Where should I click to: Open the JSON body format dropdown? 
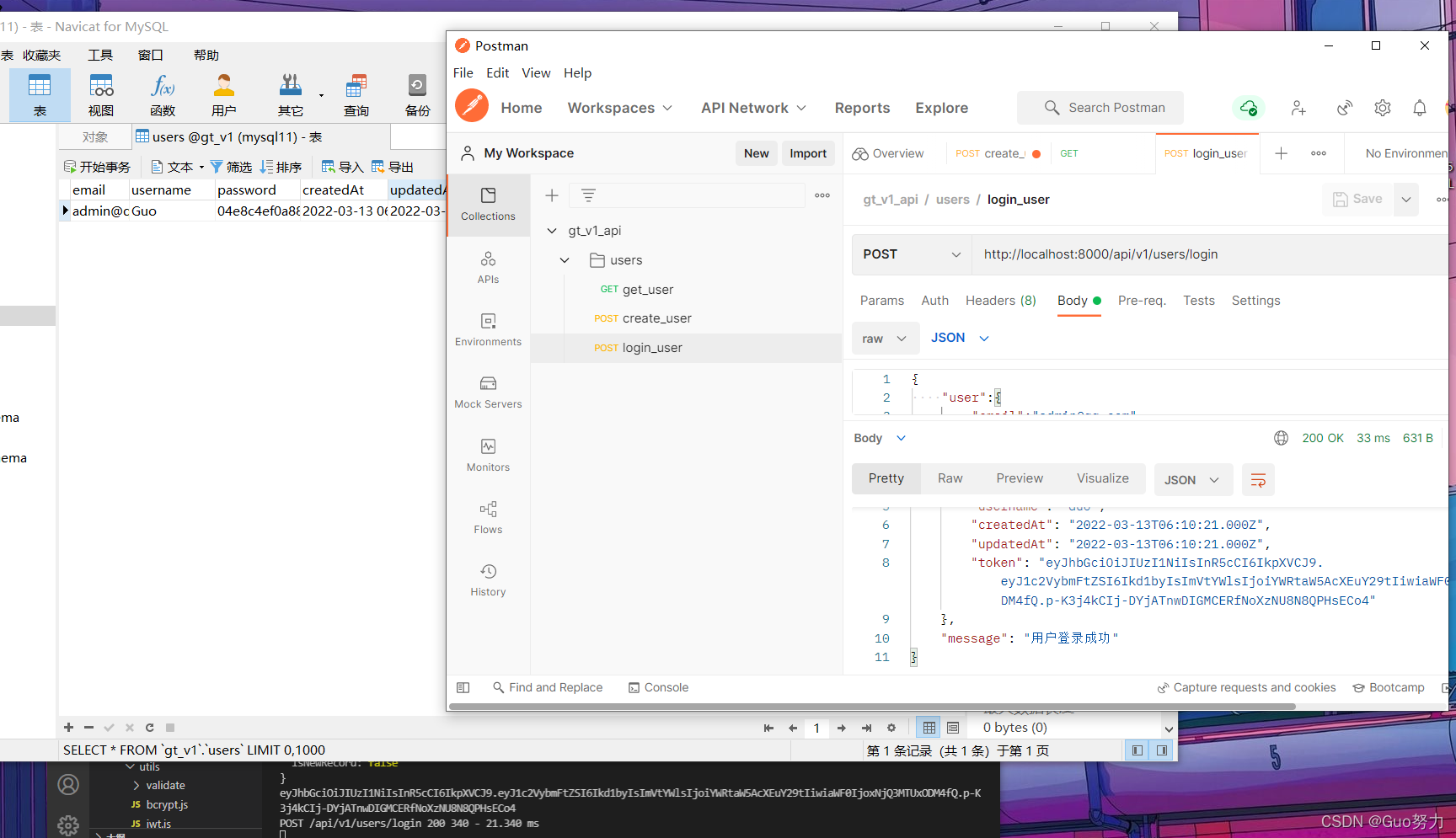click(x=960, y=338)
